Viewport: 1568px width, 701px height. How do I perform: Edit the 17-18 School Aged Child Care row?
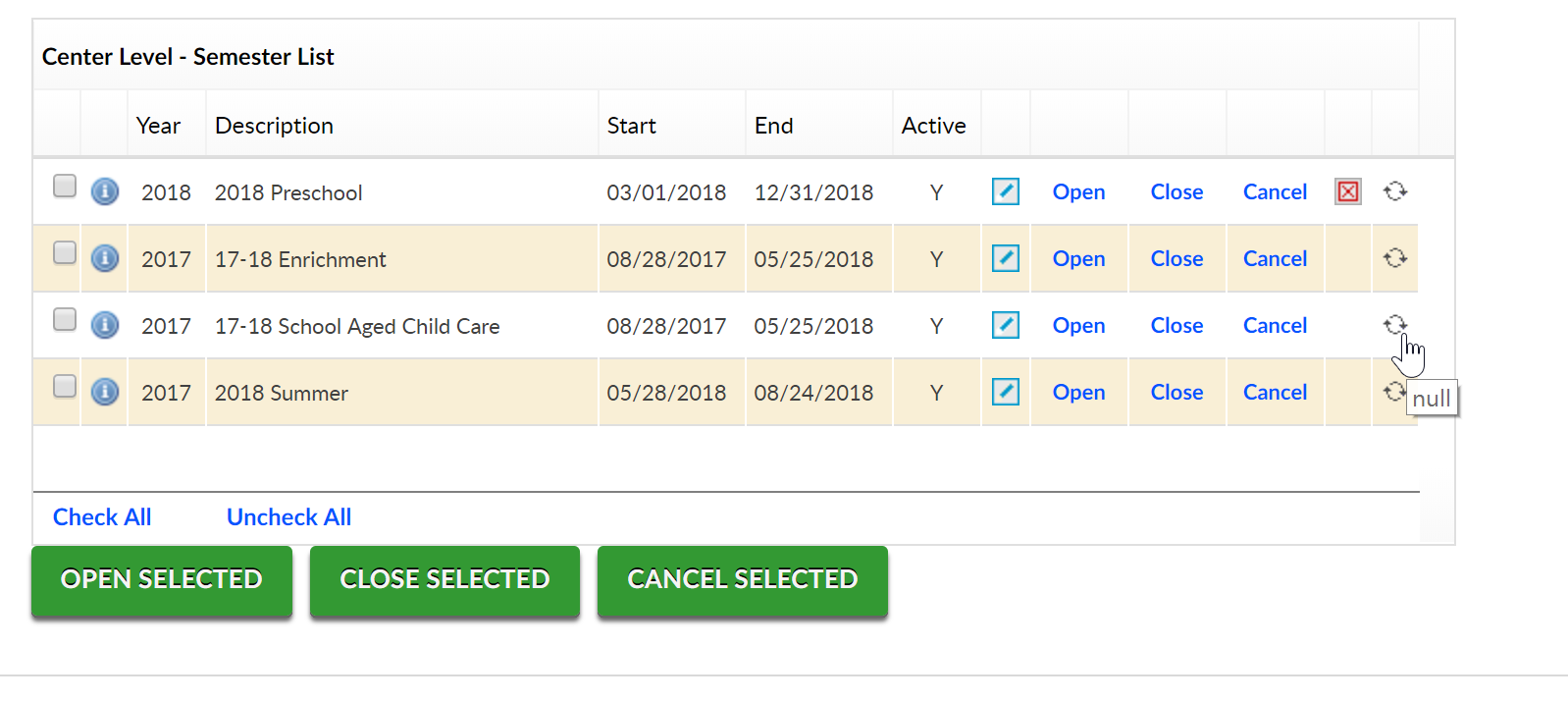click(1005, 325)
